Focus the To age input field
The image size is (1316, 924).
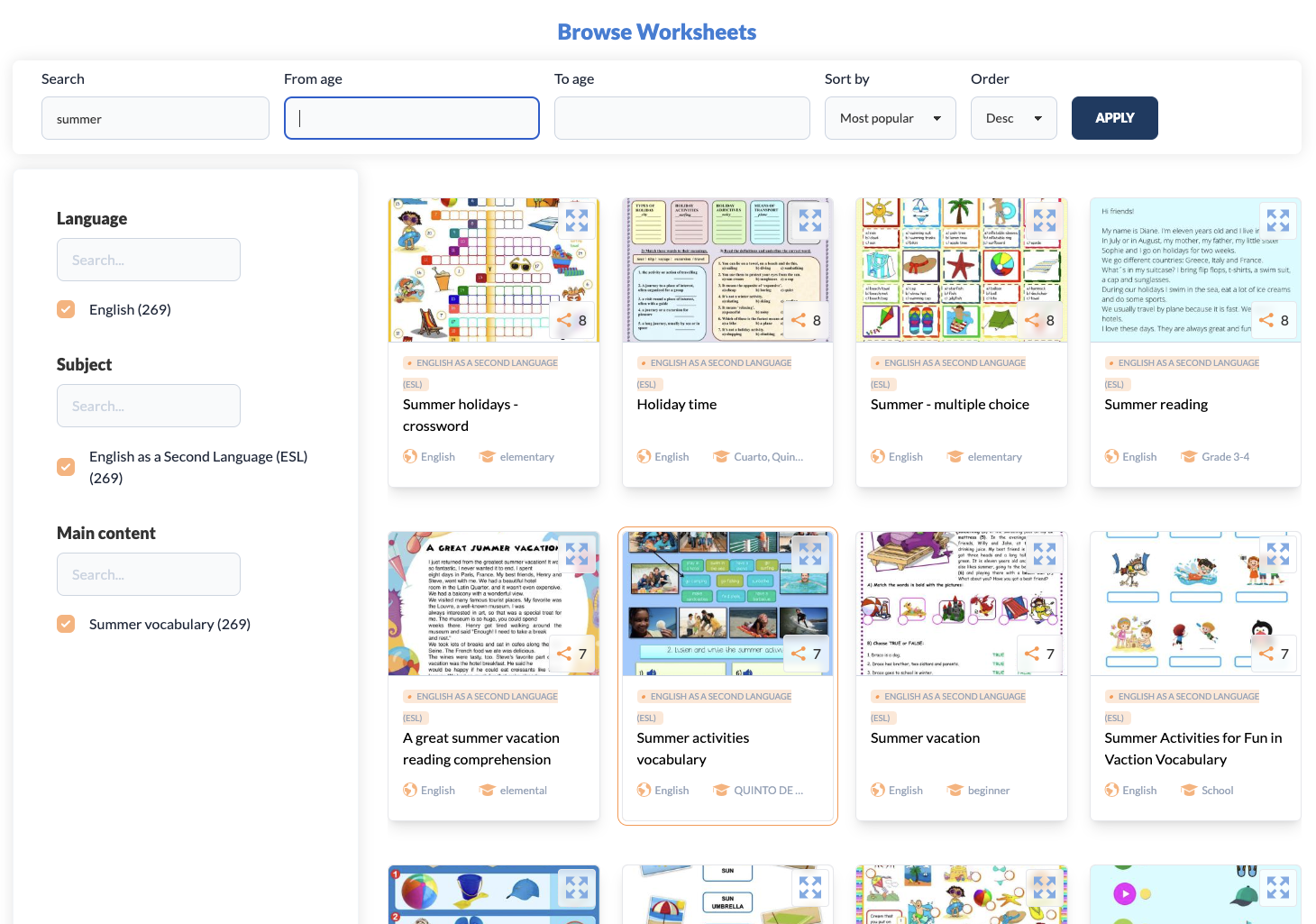[681, 118]
